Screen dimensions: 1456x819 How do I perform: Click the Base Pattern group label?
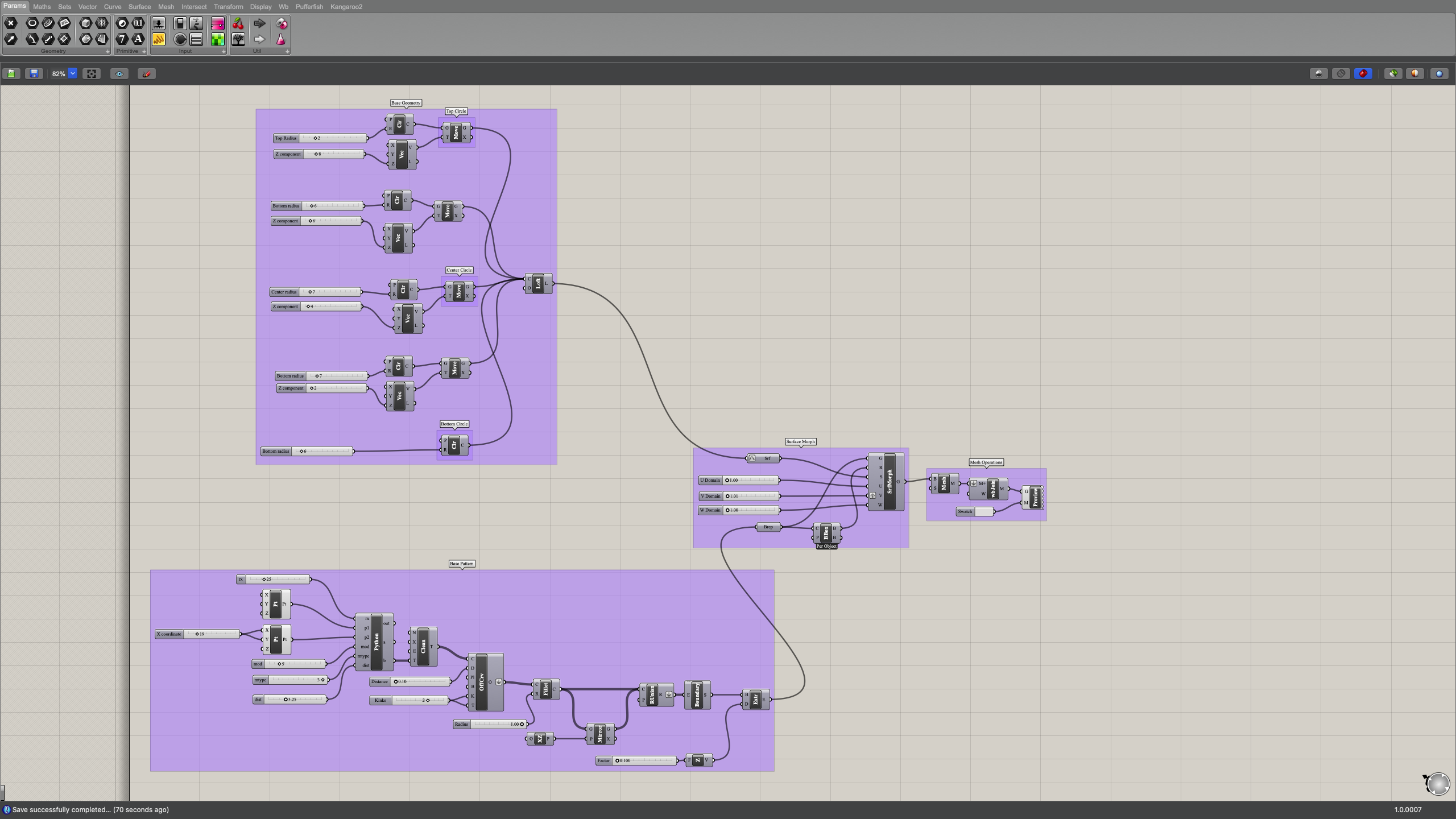[x=462, y=564]
